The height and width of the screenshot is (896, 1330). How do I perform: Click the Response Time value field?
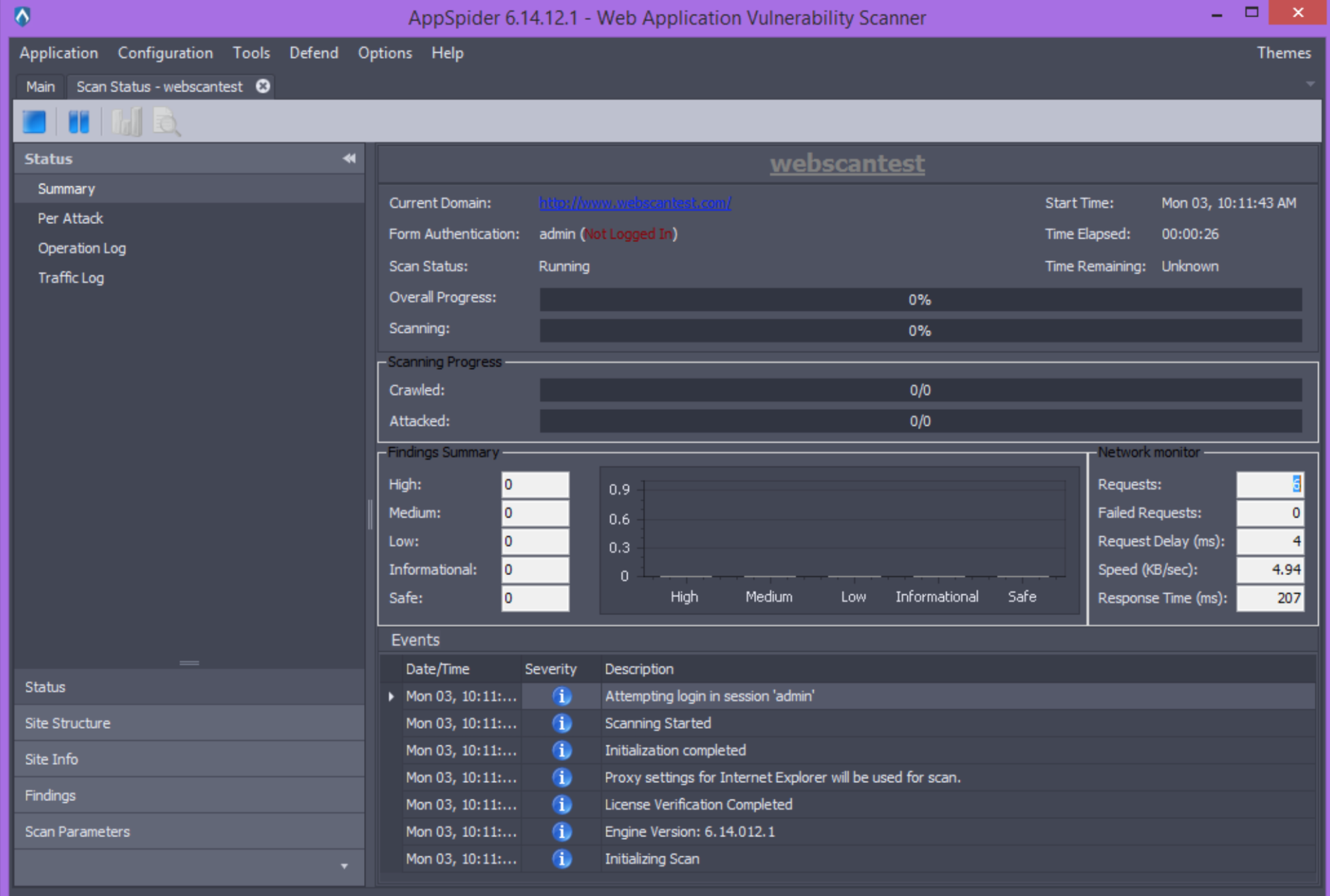(x=1270, y=598)
